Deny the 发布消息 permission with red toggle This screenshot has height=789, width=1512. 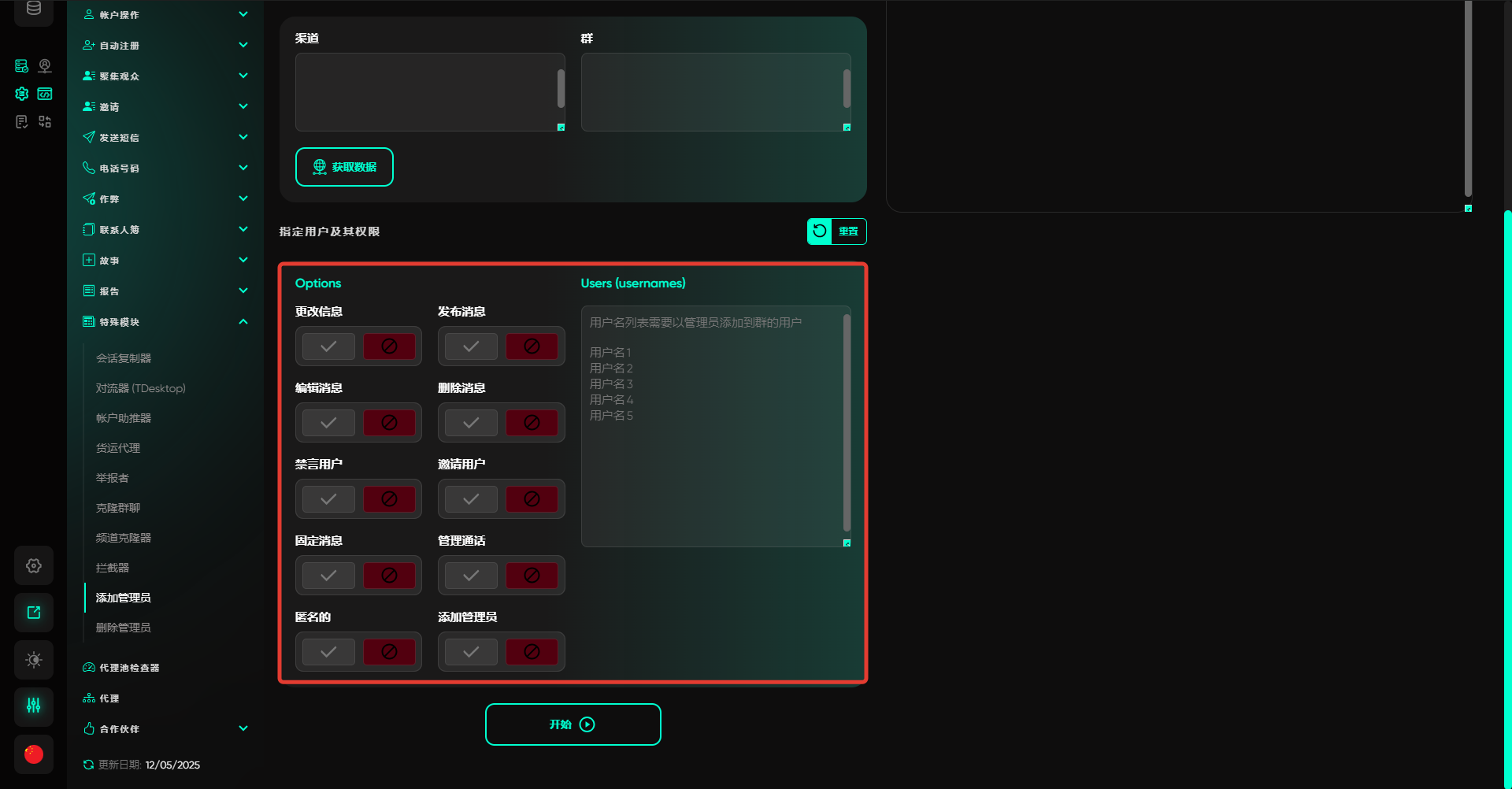(532, 346)
